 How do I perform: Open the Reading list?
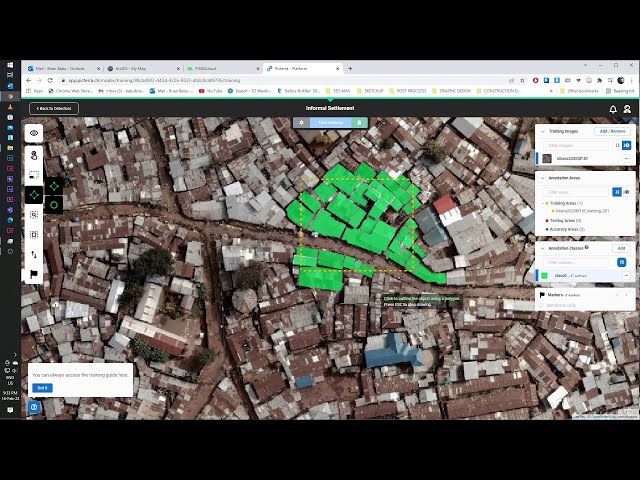(x=620, y=91)
